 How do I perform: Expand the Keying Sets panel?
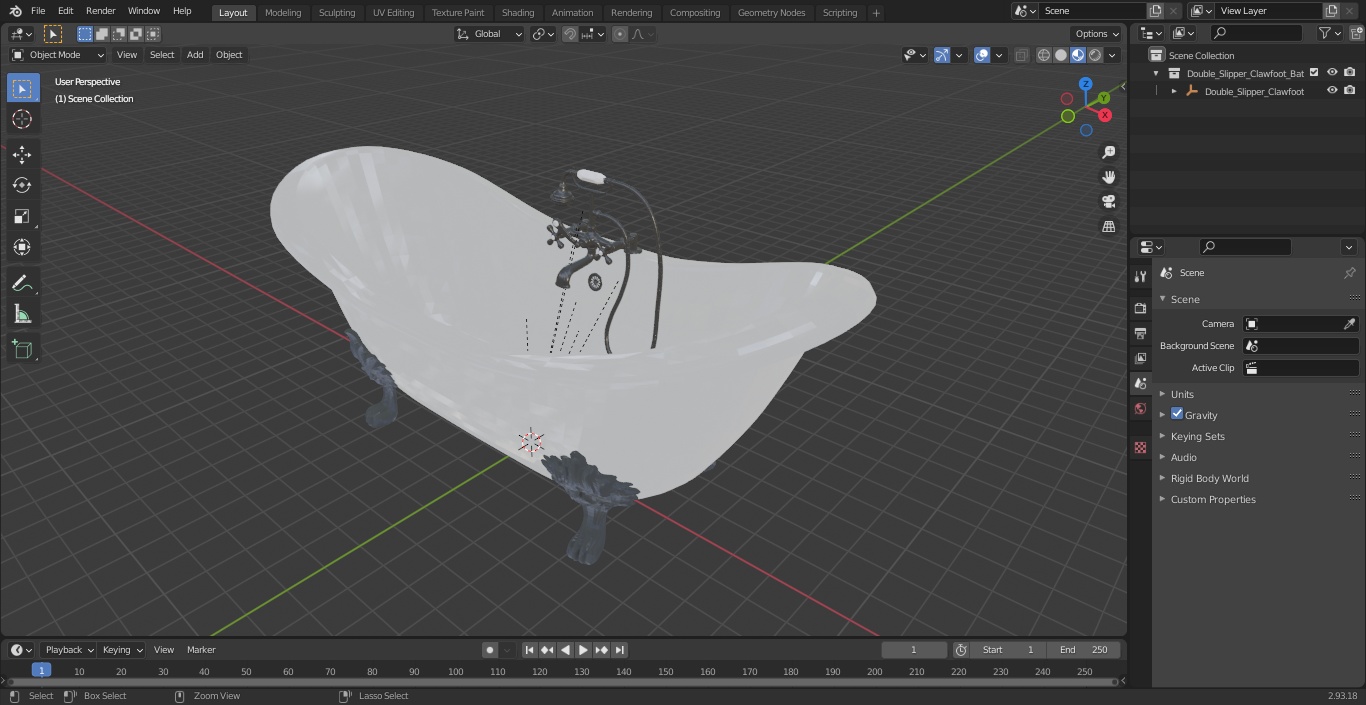coord(1197,436)
